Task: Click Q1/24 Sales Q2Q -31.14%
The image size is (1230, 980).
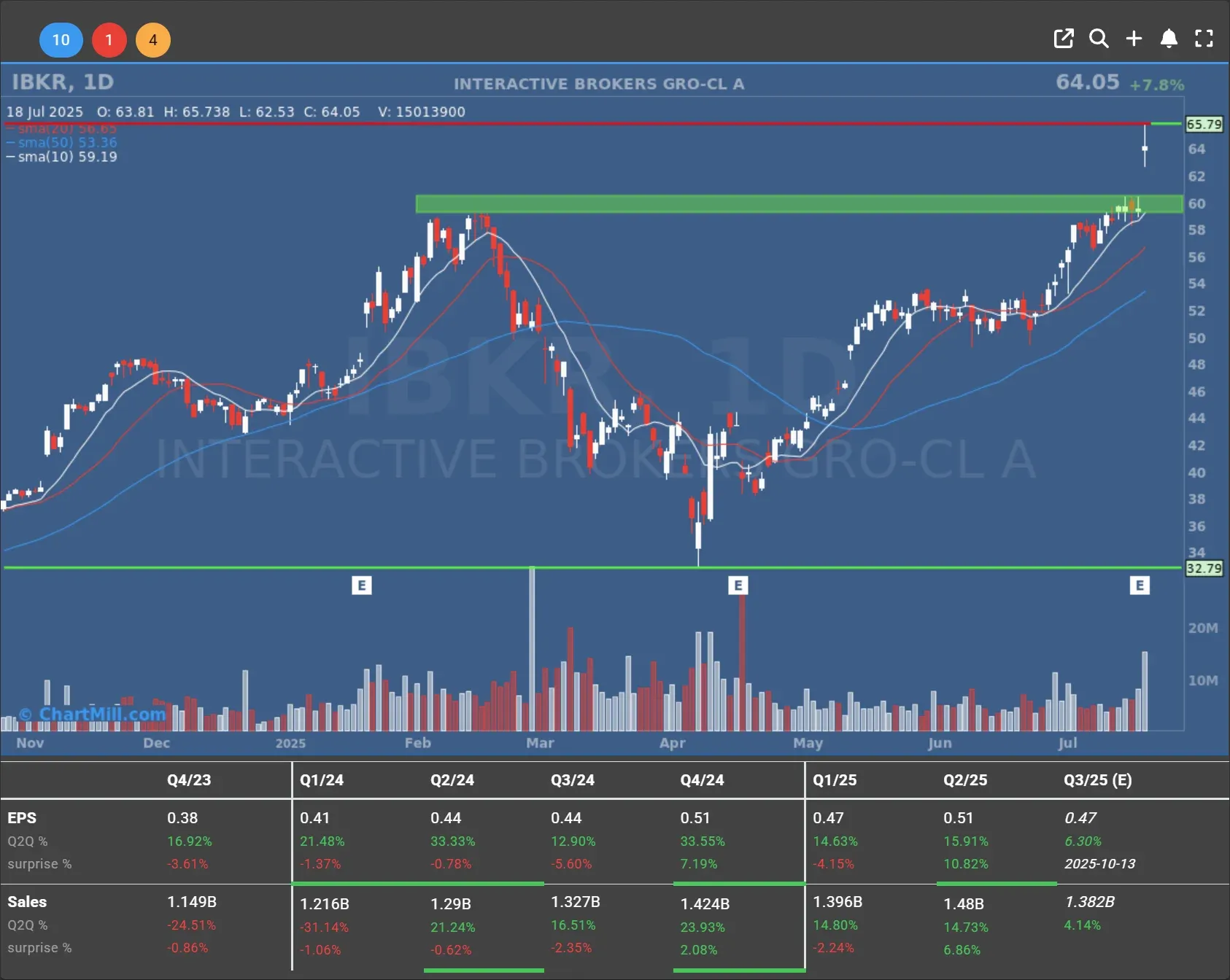Action: (x=325, y=927)
